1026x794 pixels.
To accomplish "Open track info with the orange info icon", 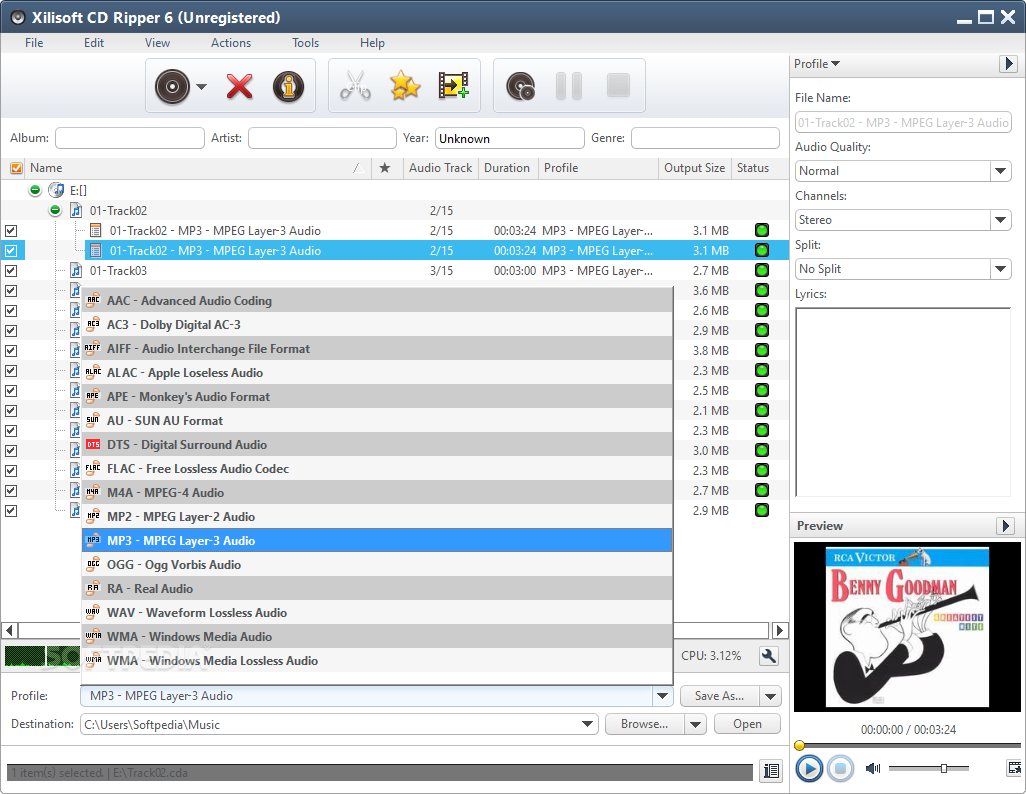I will 289,86.
